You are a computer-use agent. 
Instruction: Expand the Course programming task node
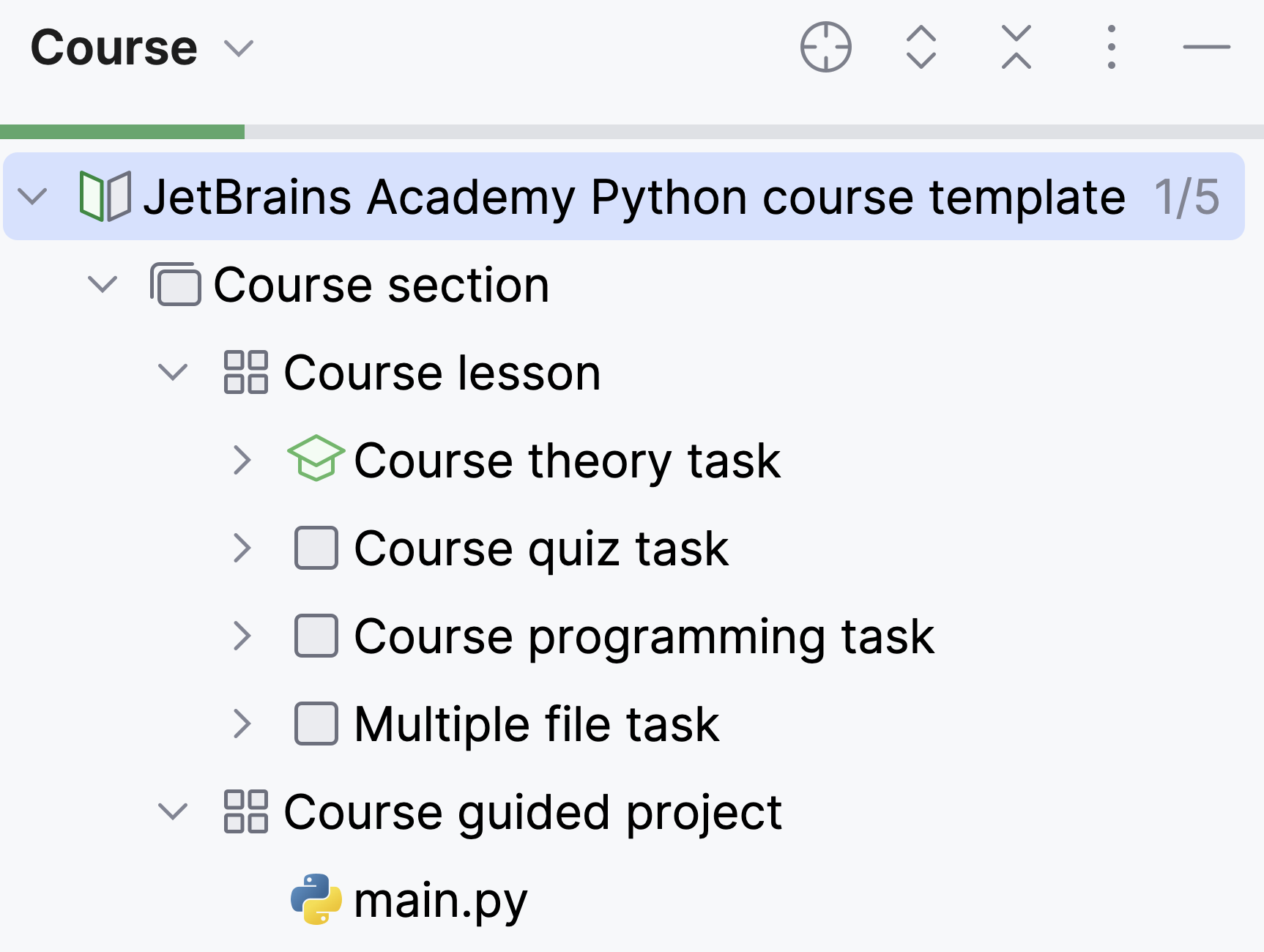pyautogui.click(x=242, y=636)
